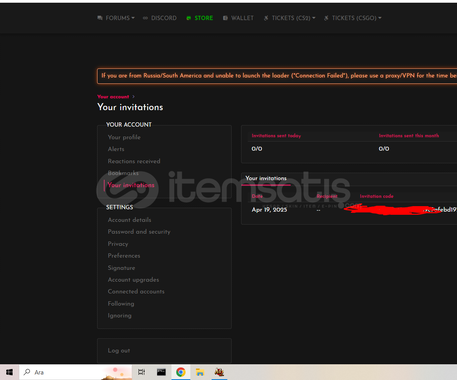Click the Wallet icon in navbar
Screen dimensions: 457x380
(225, 18)
